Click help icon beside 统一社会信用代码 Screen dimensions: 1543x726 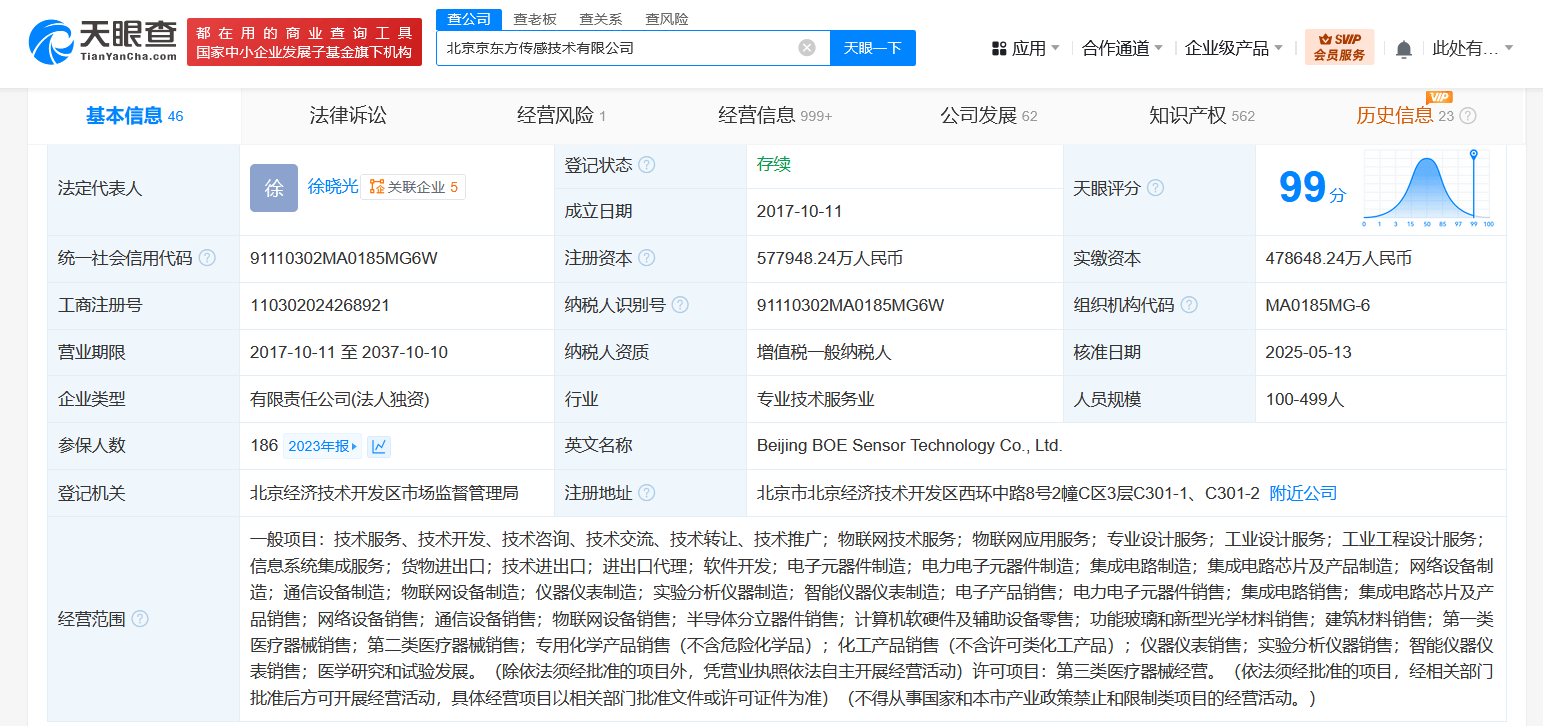tap(207, 258)
